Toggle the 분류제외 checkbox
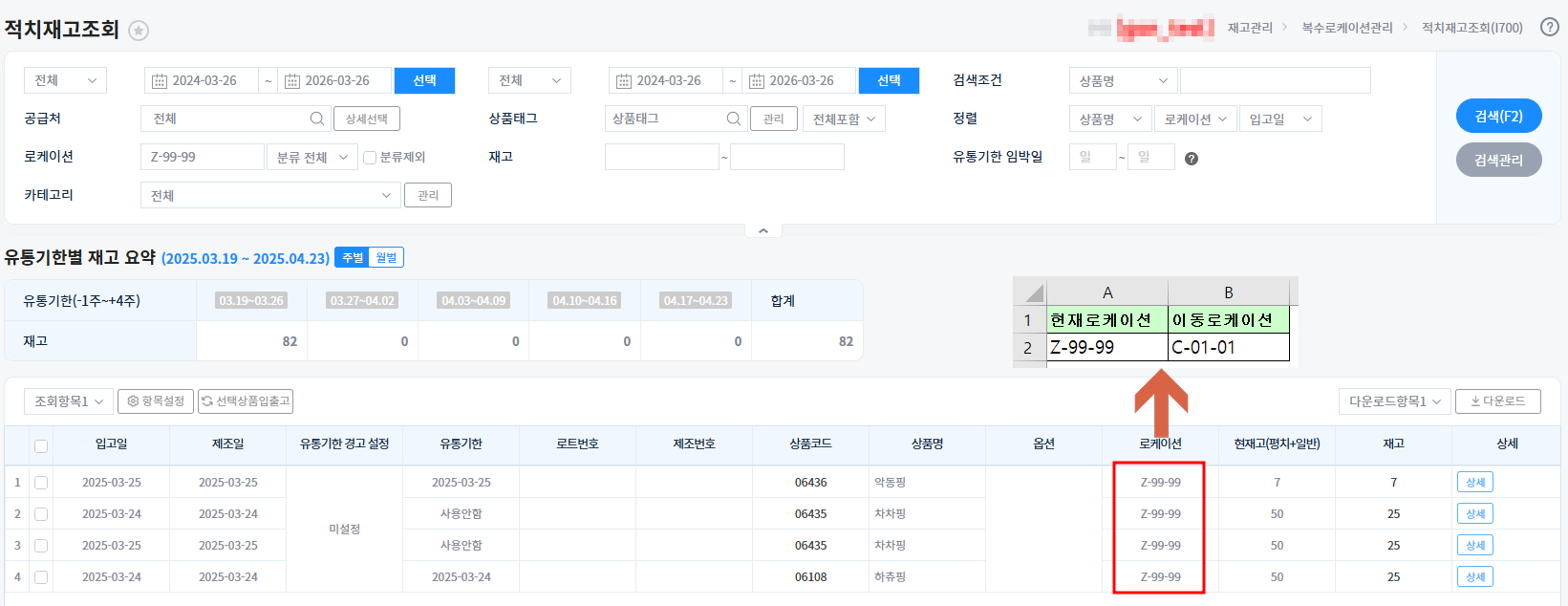 [370, 158]
